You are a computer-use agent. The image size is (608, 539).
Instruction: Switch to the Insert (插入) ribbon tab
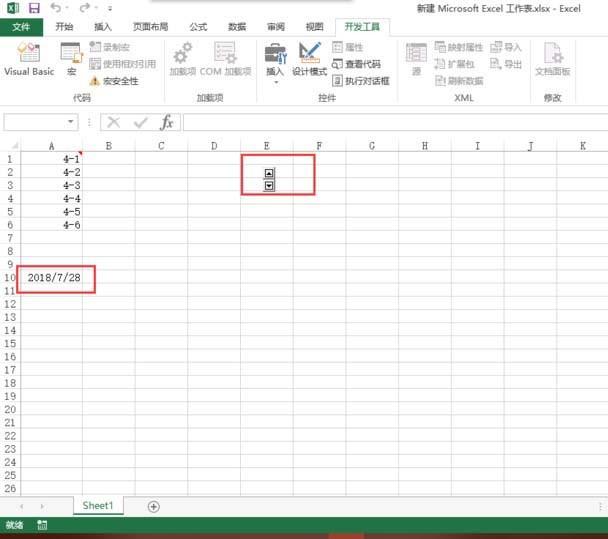pos(103,27)
